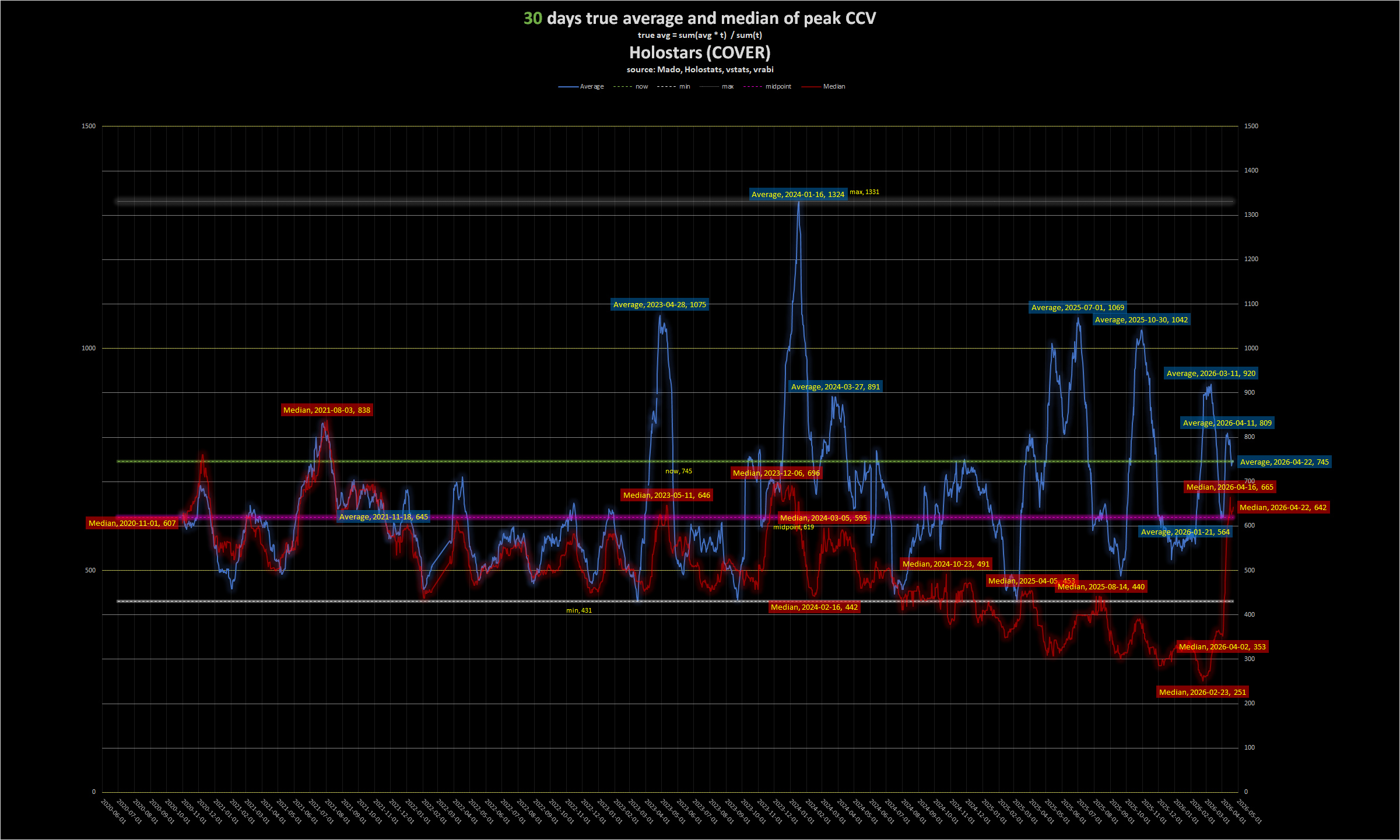Click the 'Median, 2020-11-01, 607' start label
This screenshot has height=840, width=1400.
tap(132, 523)
